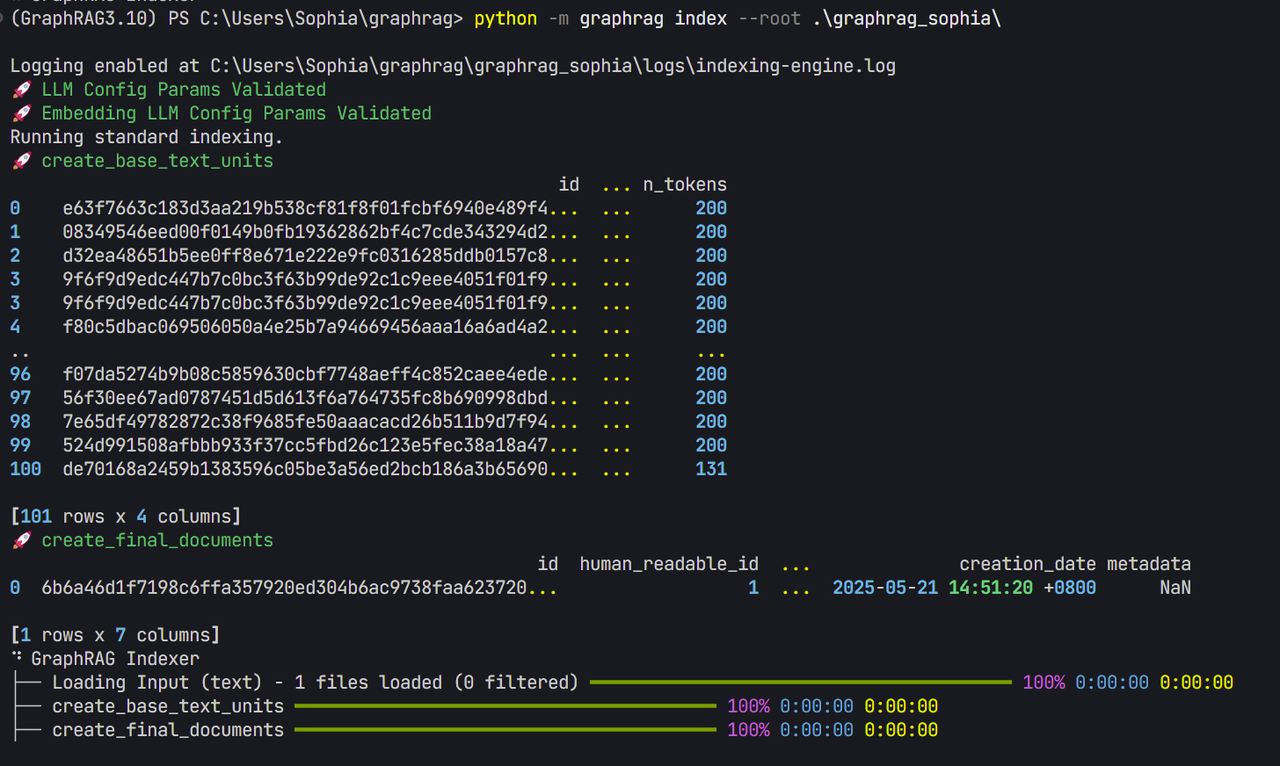Click the n_tokens column header
The width and height of the screenshot is (1280, 766).
coord(685,185)
